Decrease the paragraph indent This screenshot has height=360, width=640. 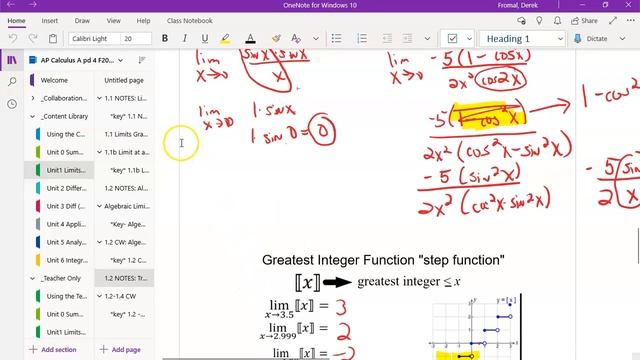[387, 39]
